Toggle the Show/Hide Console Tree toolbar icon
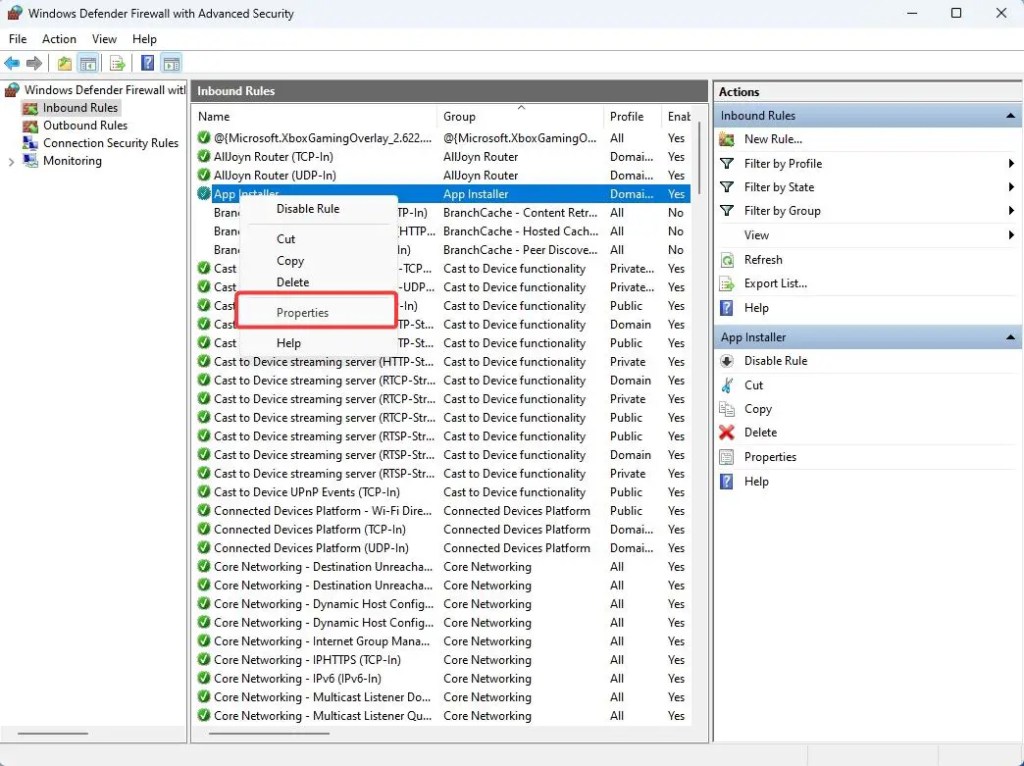Image resolution: width=1024 pixels, height=766 pixels. (88, 63)
